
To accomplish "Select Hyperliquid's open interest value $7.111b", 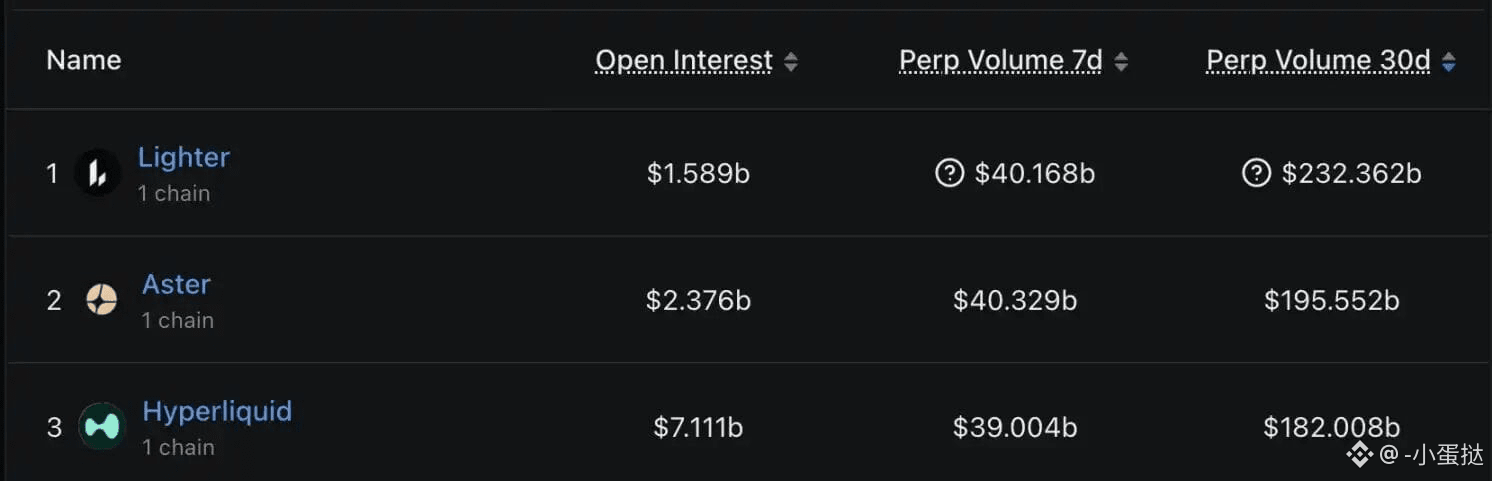I will click(698, 427).
